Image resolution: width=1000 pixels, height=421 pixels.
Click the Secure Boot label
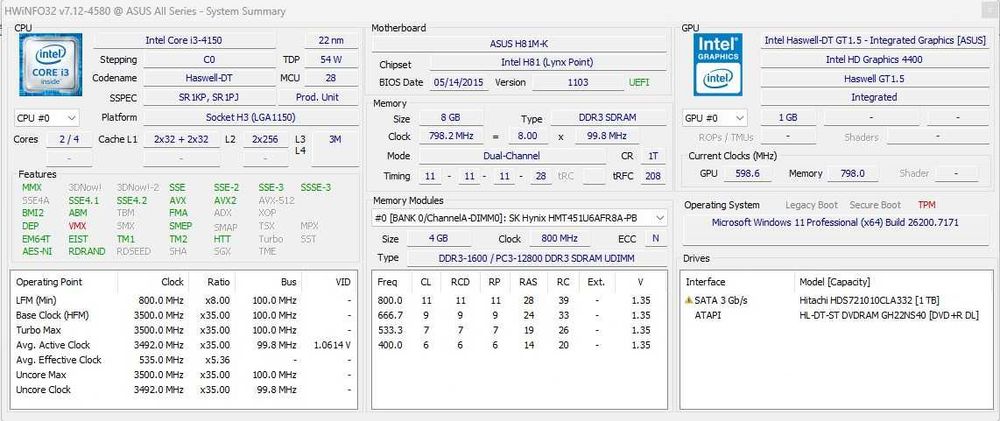pos(875,205)
